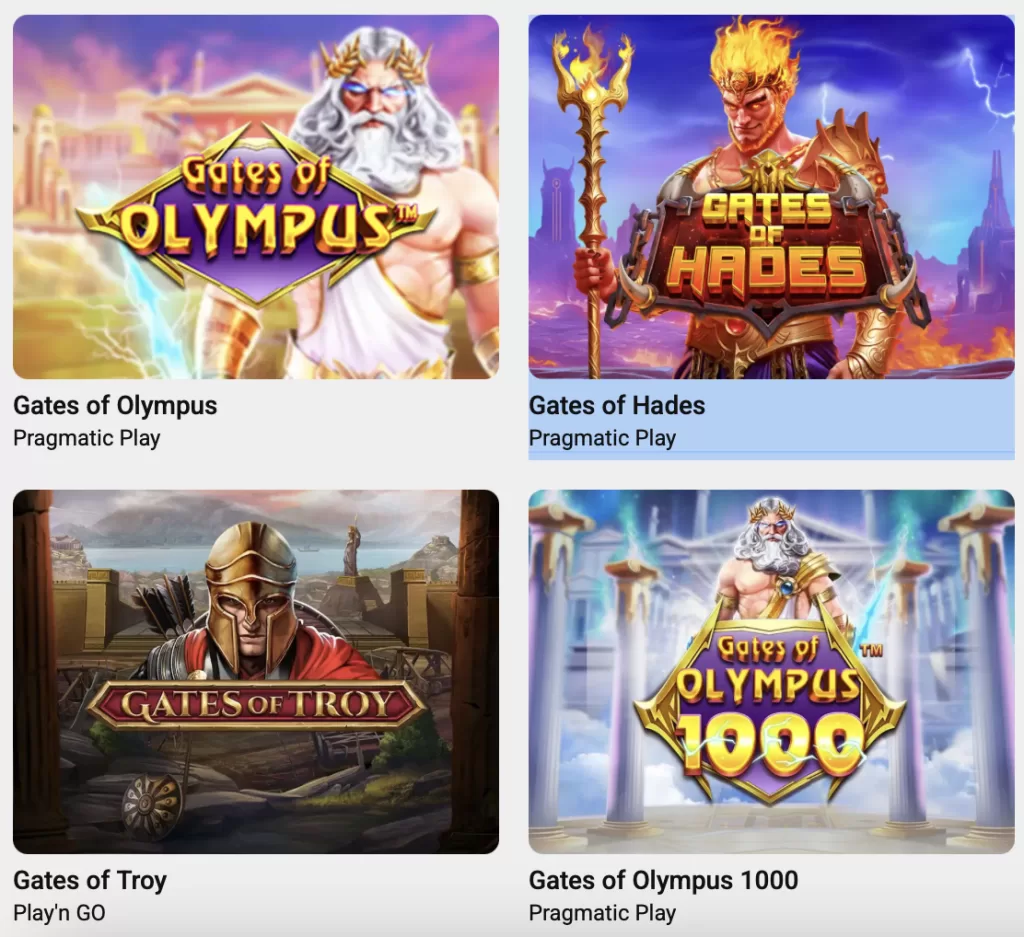1024x937 pixels.
Task: Select Pragmatic Play under Gates of Olympus
Action: click(x=87, y=438)
